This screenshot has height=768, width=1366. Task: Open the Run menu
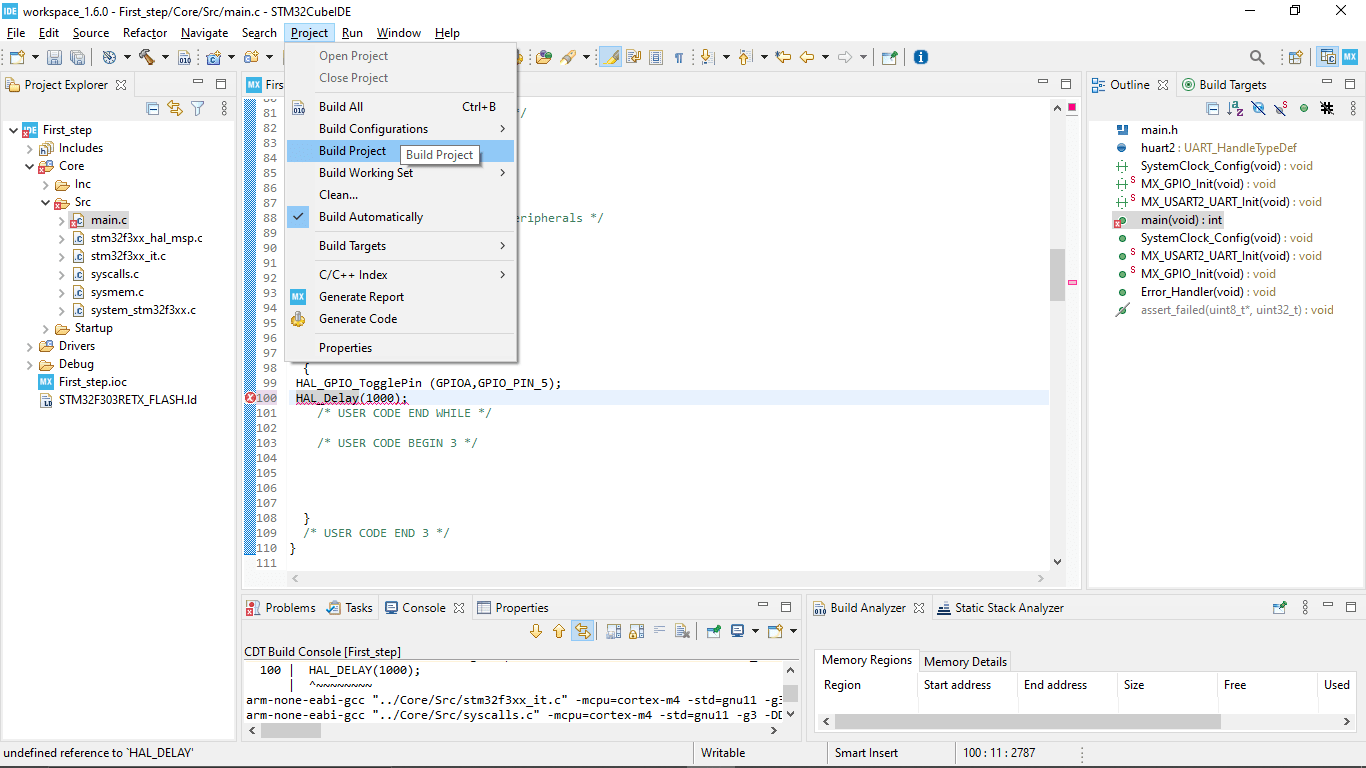(352, 33)
